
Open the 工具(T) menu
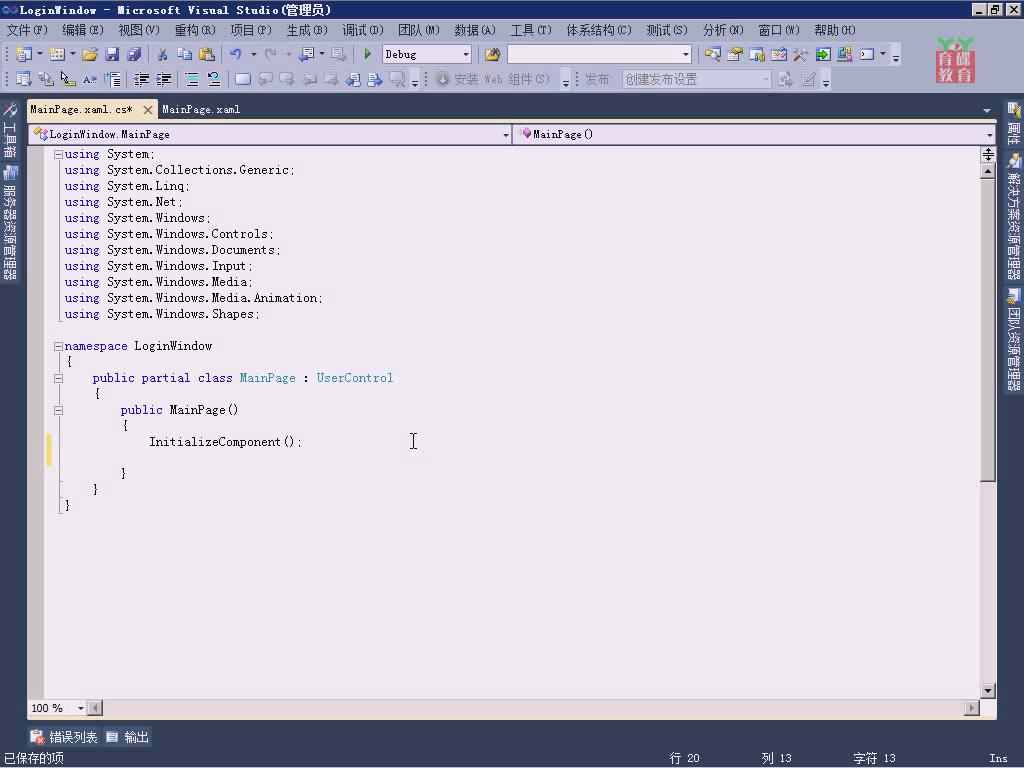tap(531, 30)
